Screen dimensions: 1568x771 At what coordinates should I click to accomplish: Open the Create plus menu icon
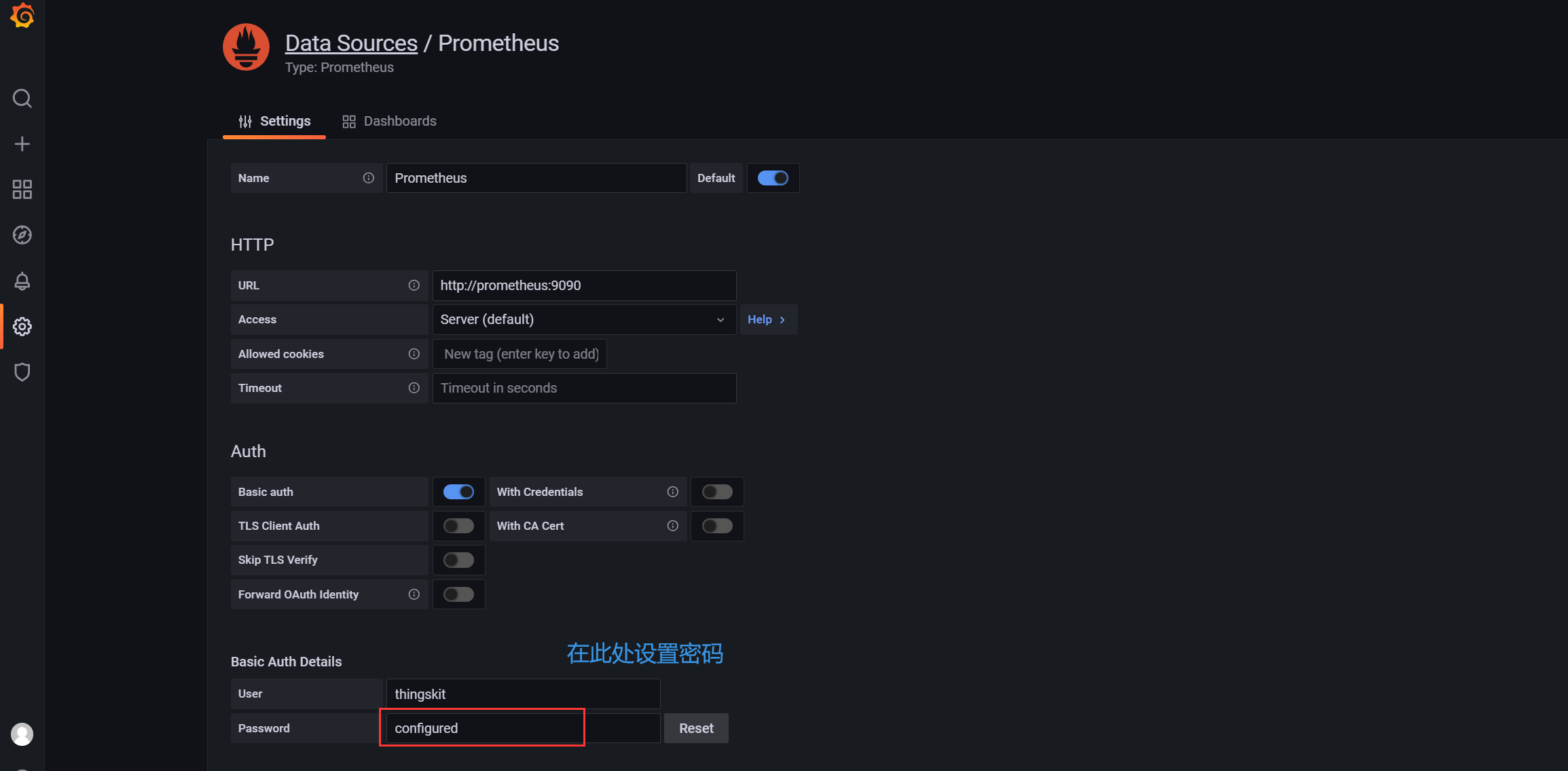22,144
